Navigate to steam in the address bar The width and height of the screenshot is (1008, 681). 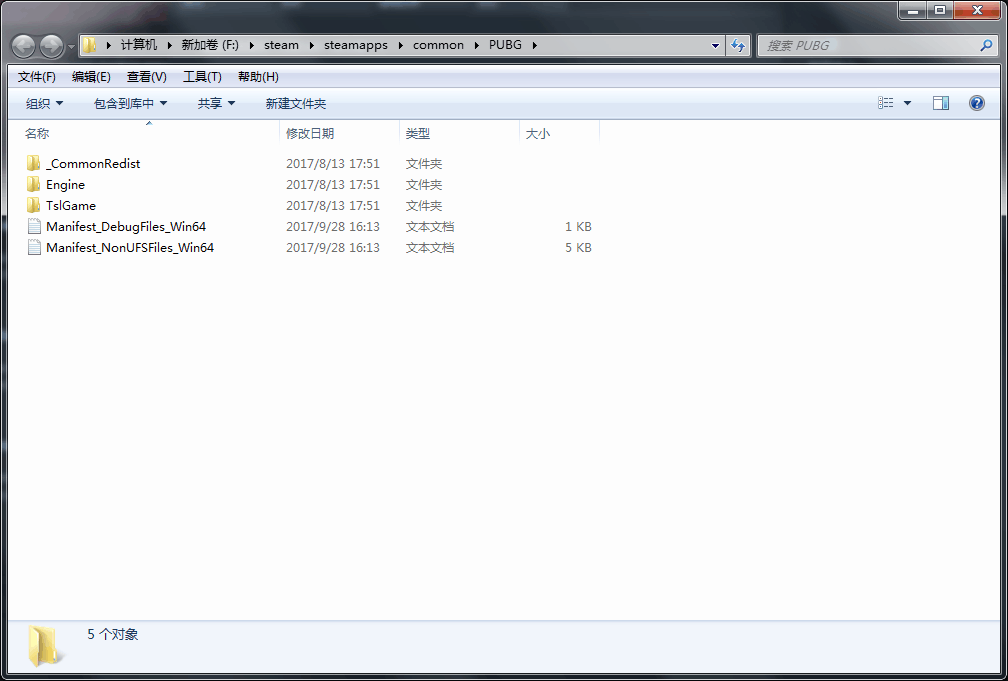[282, 45]
